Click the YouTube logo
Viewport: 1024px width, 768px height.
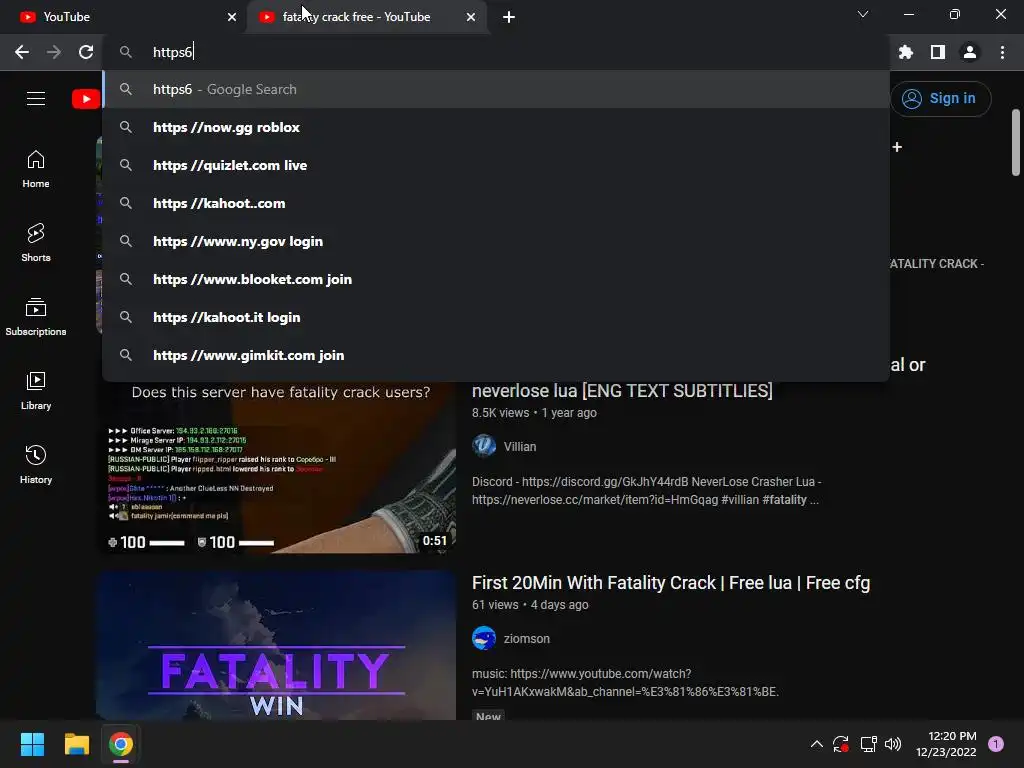(86, 99)
